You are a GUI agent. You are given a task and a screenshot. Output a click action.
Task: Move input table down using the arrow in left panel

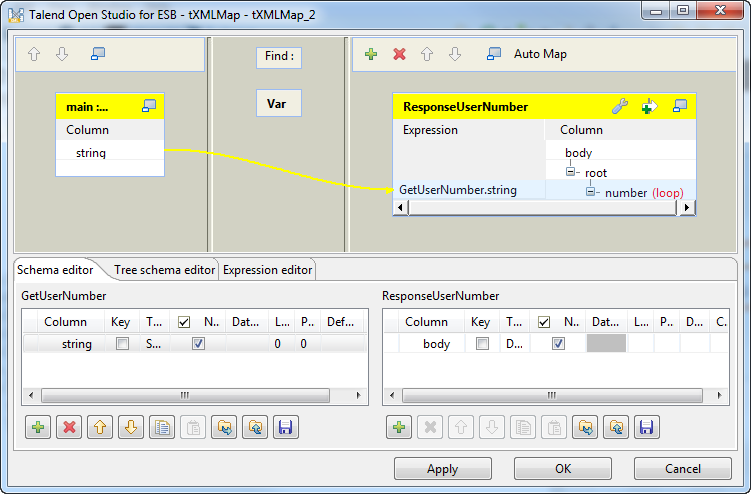pyautogui.click(x=62, y=54)
